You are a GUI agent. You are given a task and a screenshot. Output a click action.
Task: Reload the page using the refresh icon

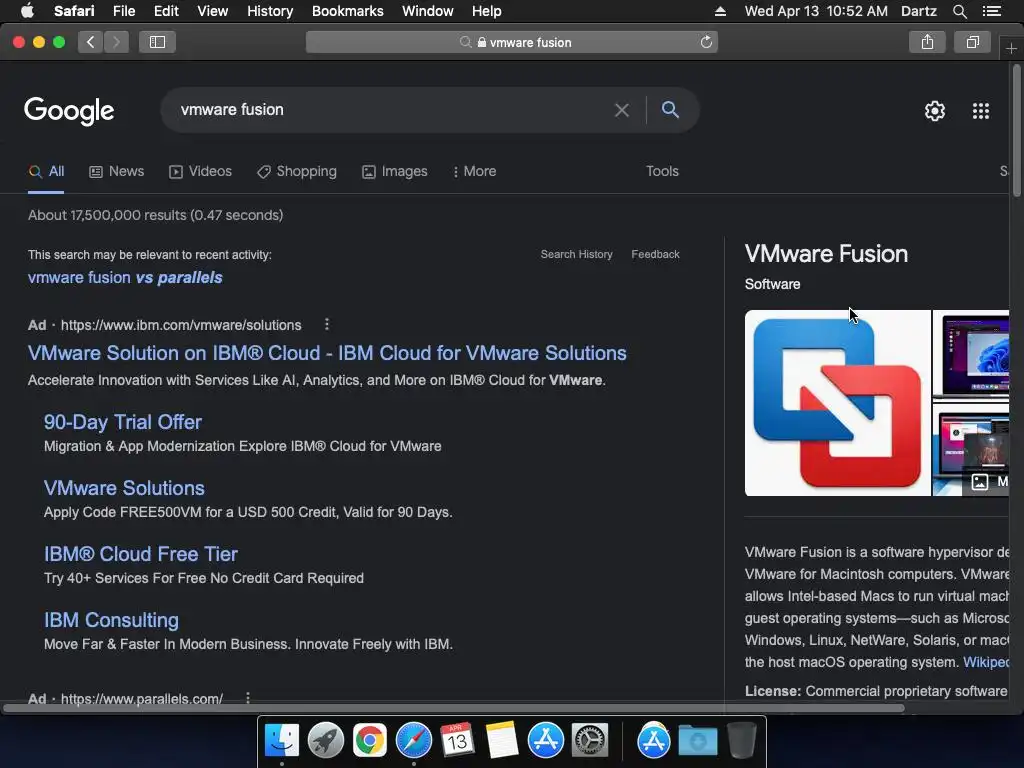(x=706, y=42)
